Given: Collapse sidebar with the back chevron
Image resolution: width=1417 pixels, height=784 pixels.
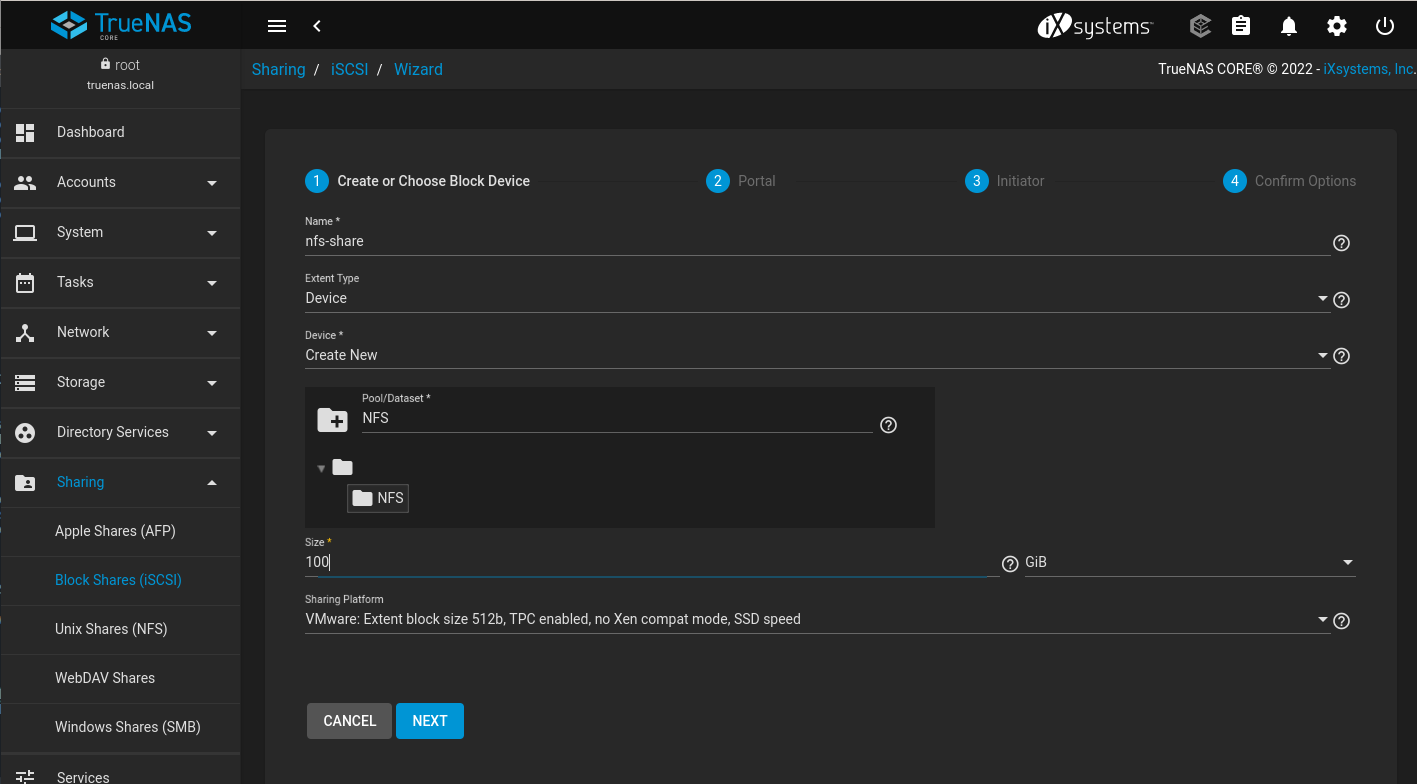Looking at the screenshot, I should pyautogui.click(x=317, y=26).
